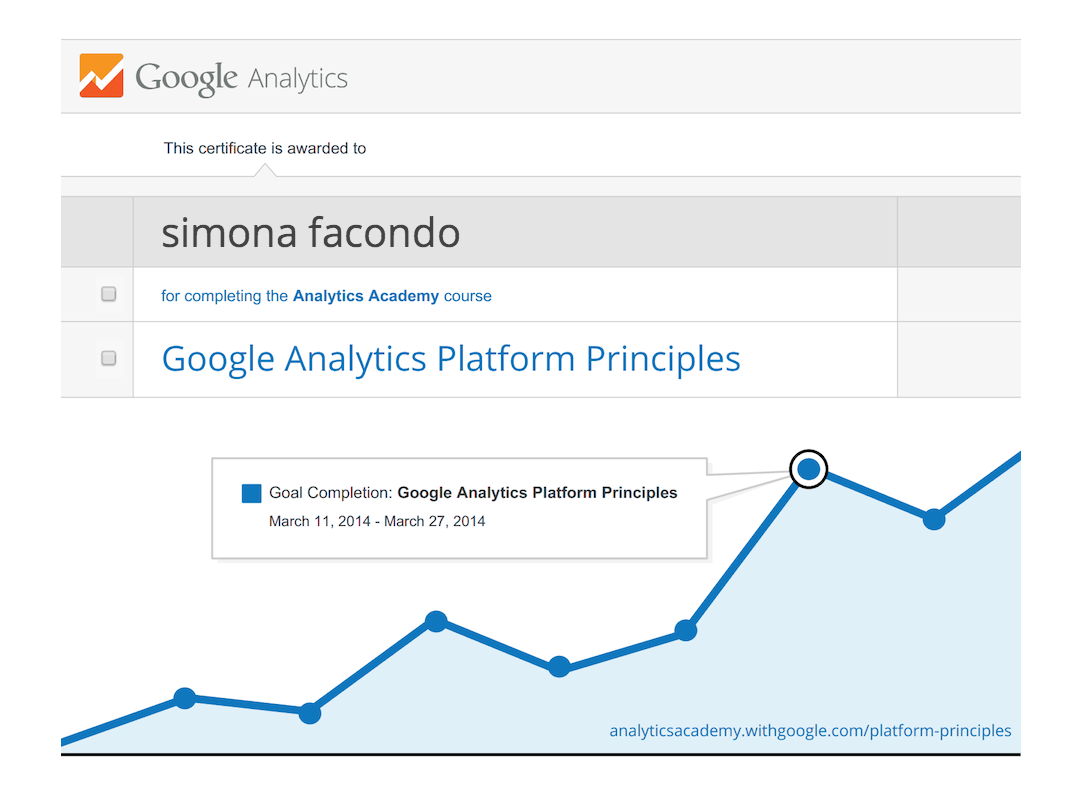
Task: Click the Analytics Academy bold link
Action: point(366,296)
